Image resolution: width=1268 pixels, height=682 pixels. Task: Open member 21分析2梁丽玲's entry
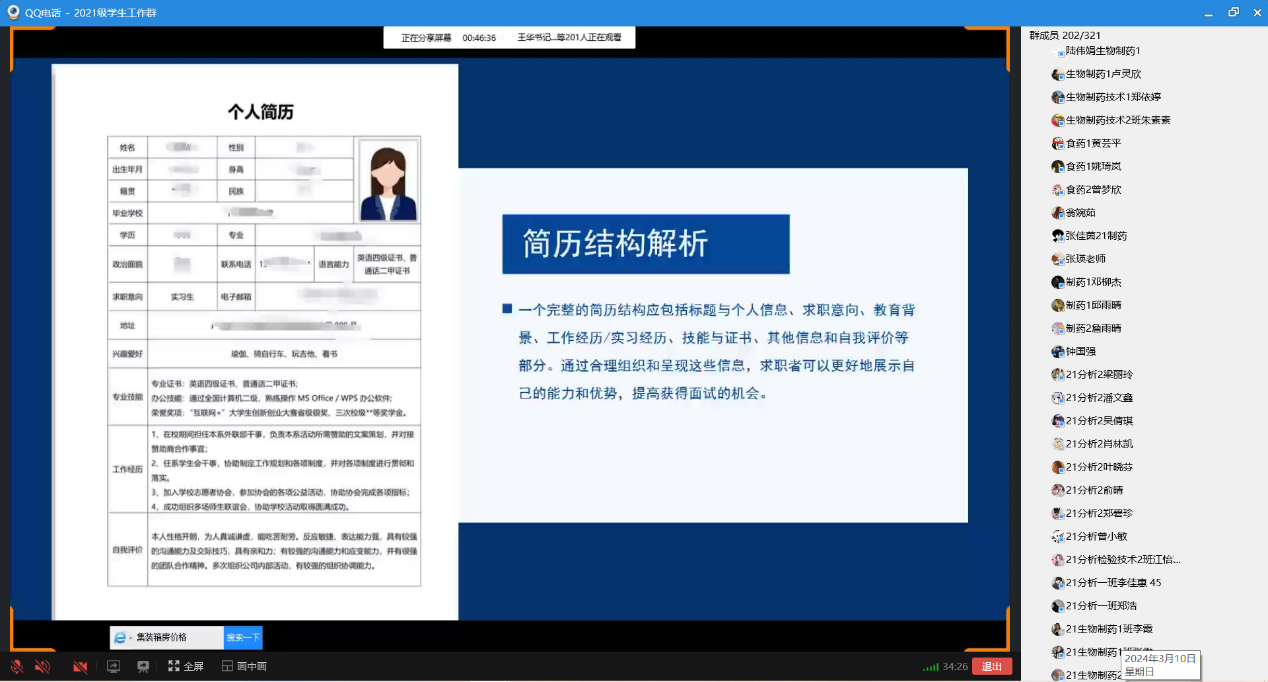(1099, 375)
